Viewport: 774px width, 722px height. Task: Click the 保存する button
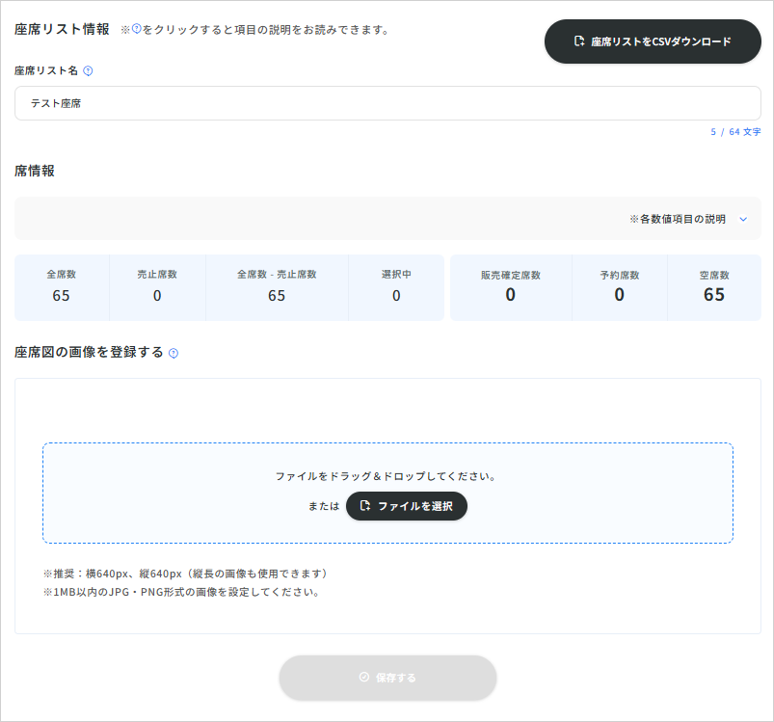click(387, 678)
